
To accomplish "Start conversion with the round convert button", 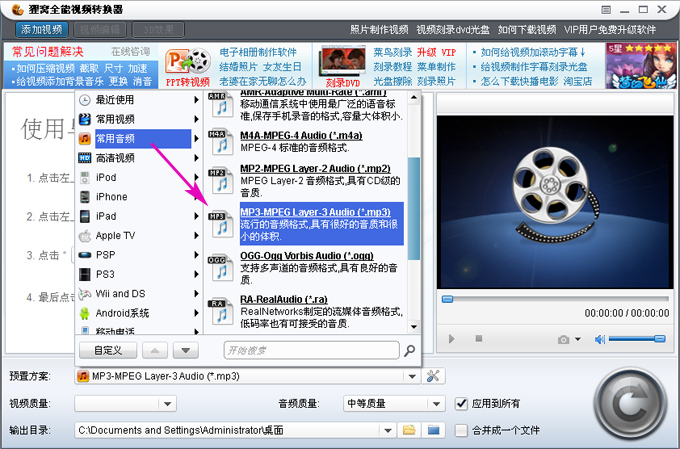I will 630,404.
